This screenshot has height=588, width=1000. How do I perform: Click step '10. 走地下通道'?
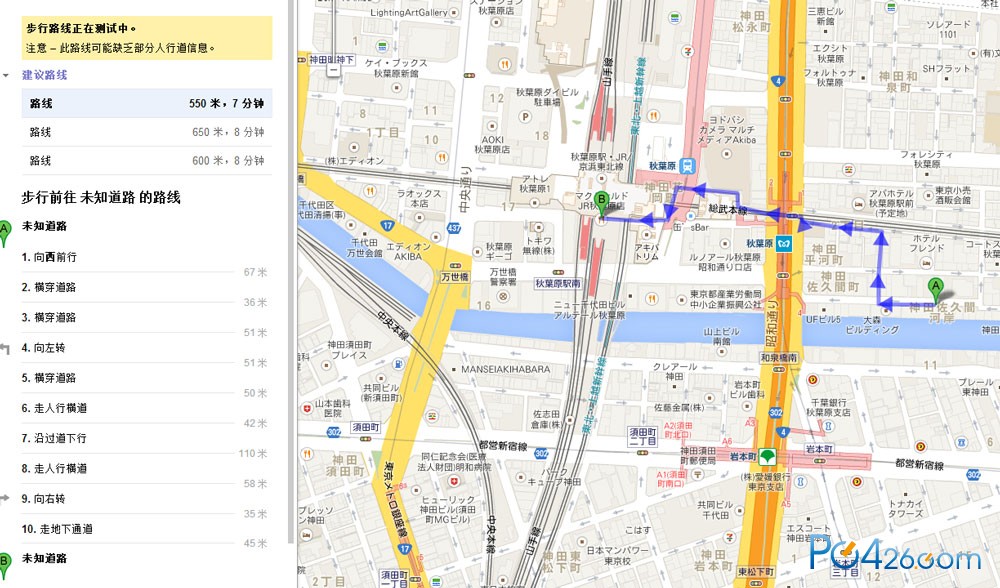tap(57, 529)
